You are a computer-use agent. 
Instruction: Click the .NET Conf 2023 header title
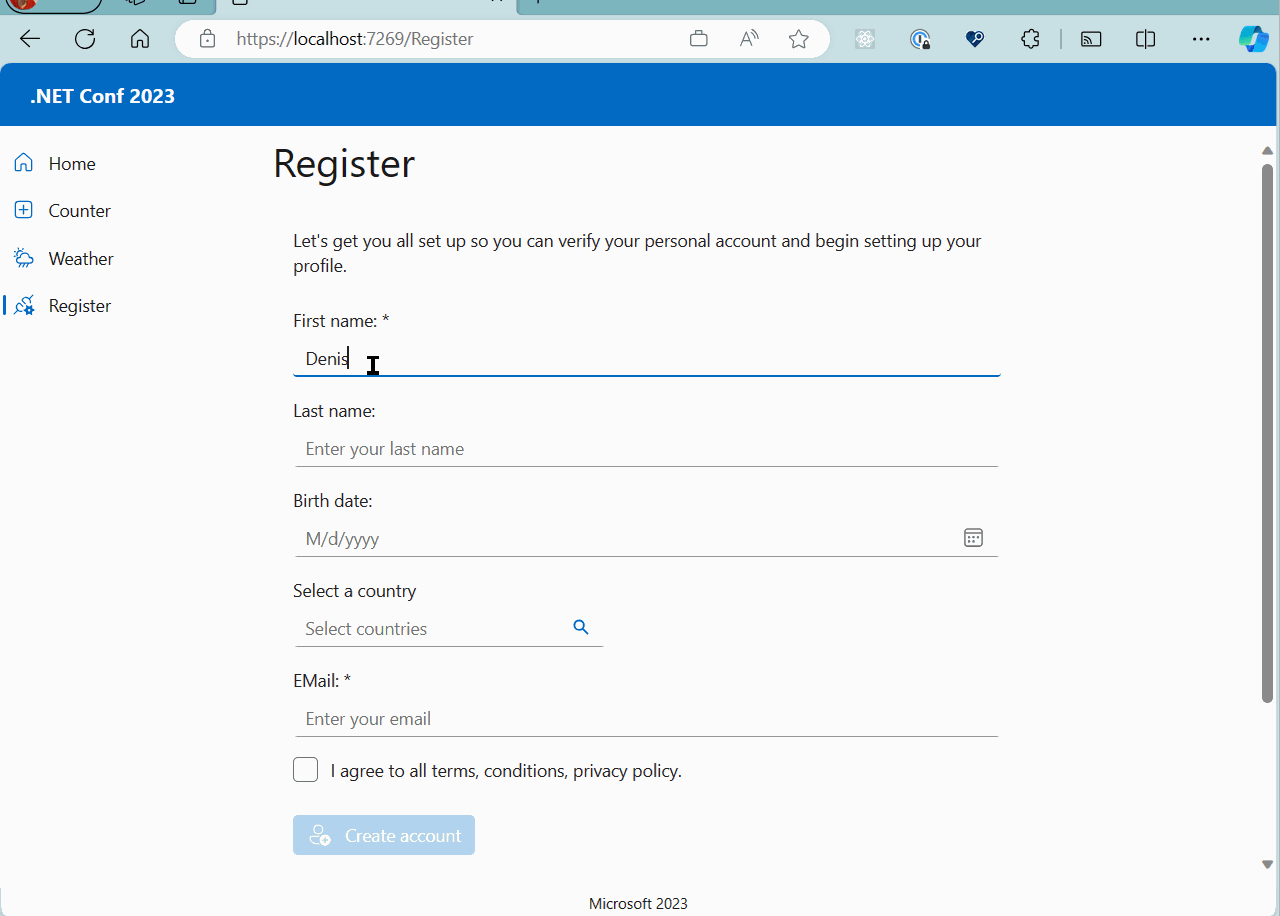pyautogui.click(x=102, y=96)
